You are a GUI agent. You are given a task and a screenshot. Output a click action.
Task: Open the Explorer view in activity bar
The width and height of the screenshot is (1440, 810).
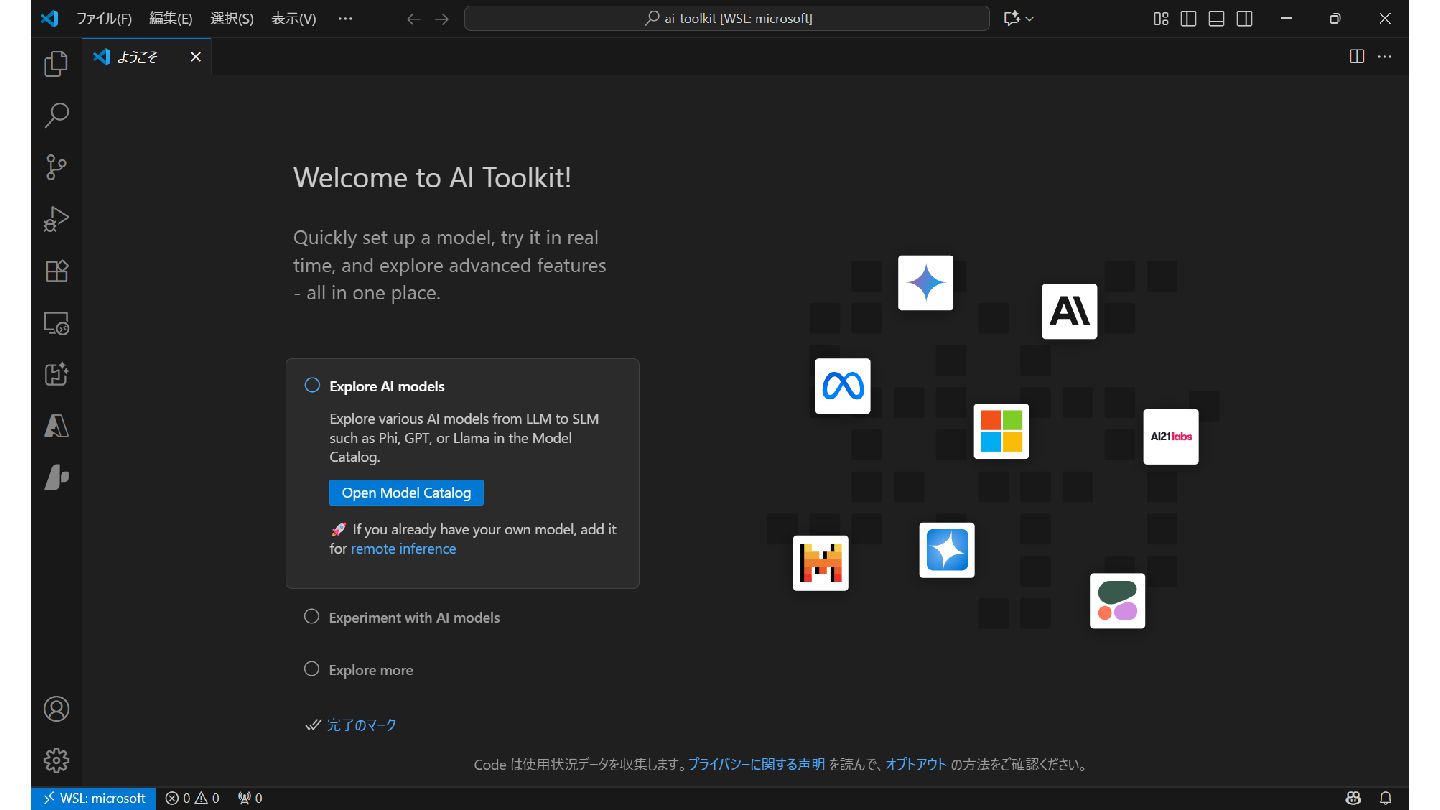point(56,64)
